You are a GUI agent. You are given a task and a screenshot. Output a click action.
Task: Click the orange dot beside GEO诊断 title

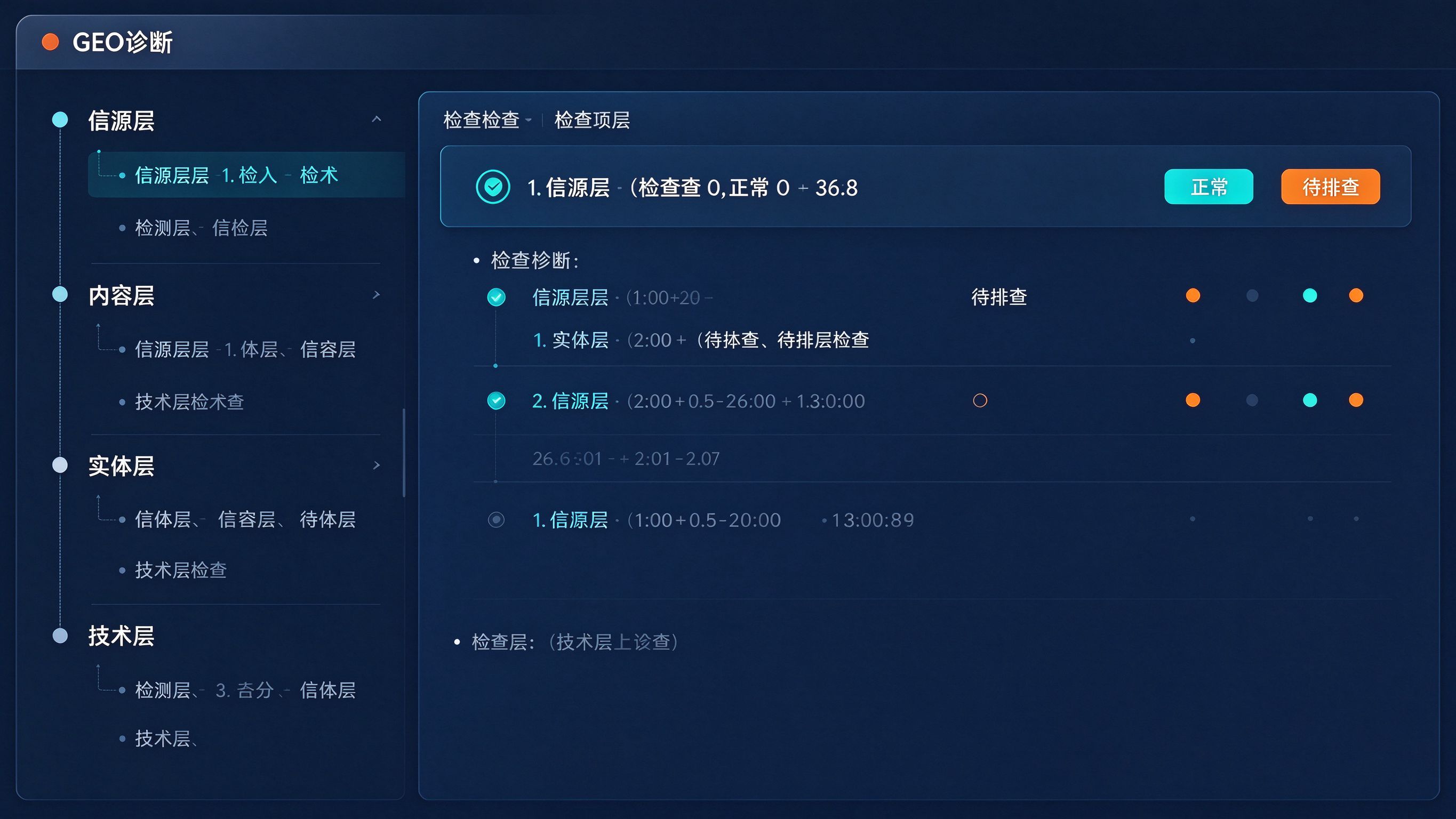tap(50, 42)
